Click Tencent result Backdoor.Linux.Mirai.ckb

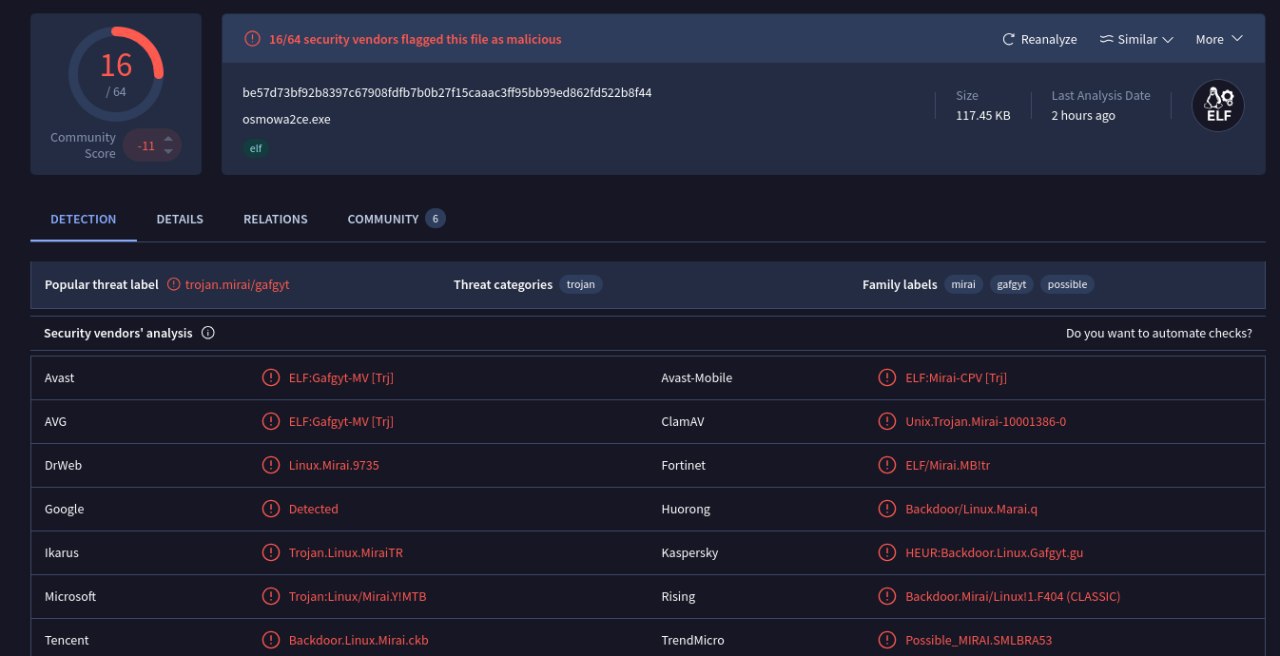point(359,640)
